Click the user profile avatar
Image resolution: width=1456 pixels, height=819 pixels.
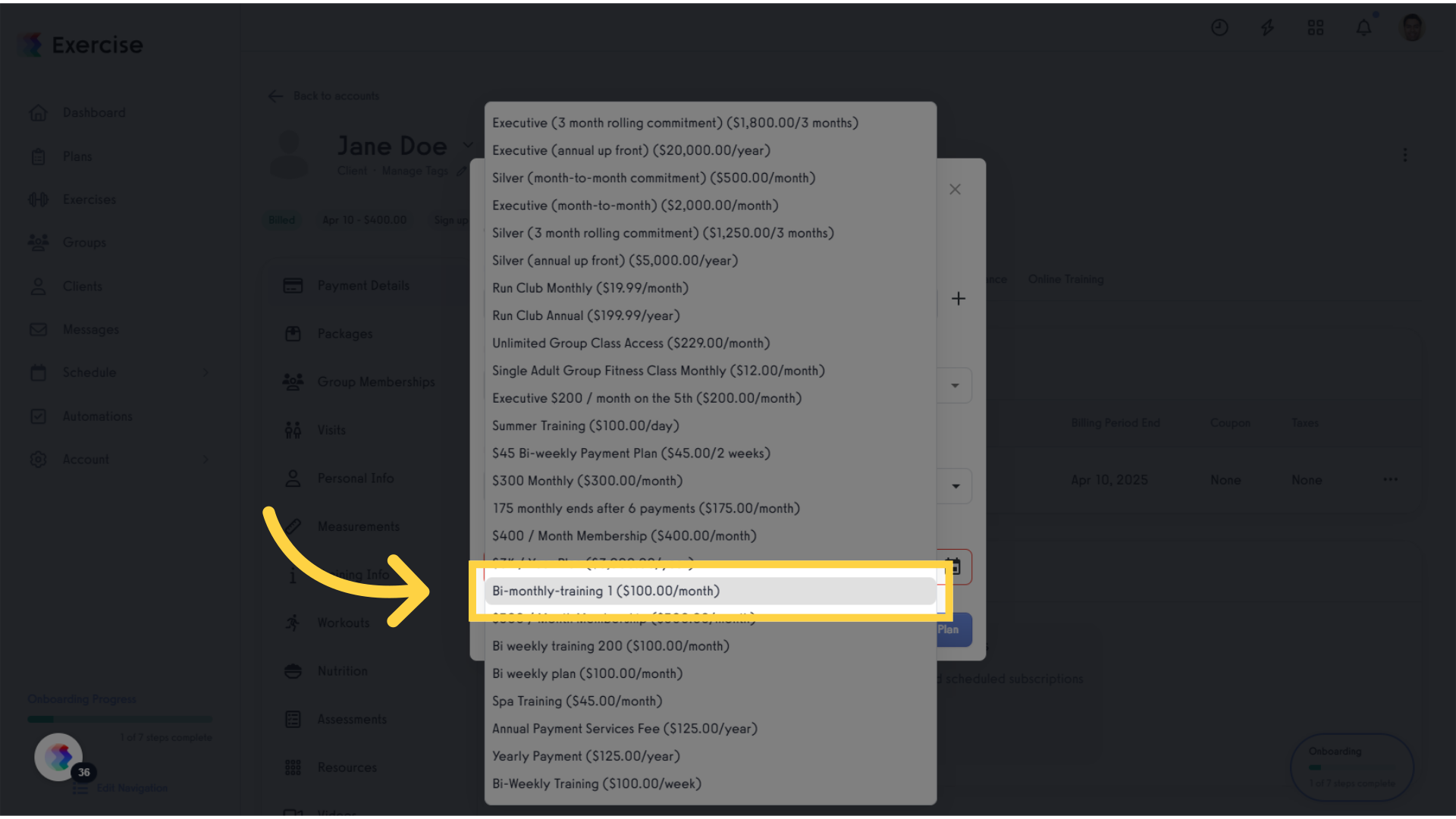tap(1412, 28)
